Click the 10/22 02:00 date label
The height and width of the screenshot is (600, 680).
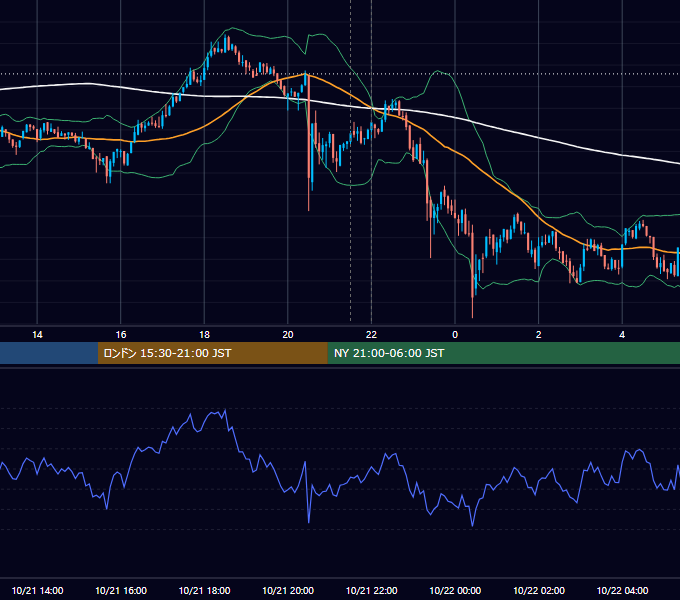pos(539,590)
